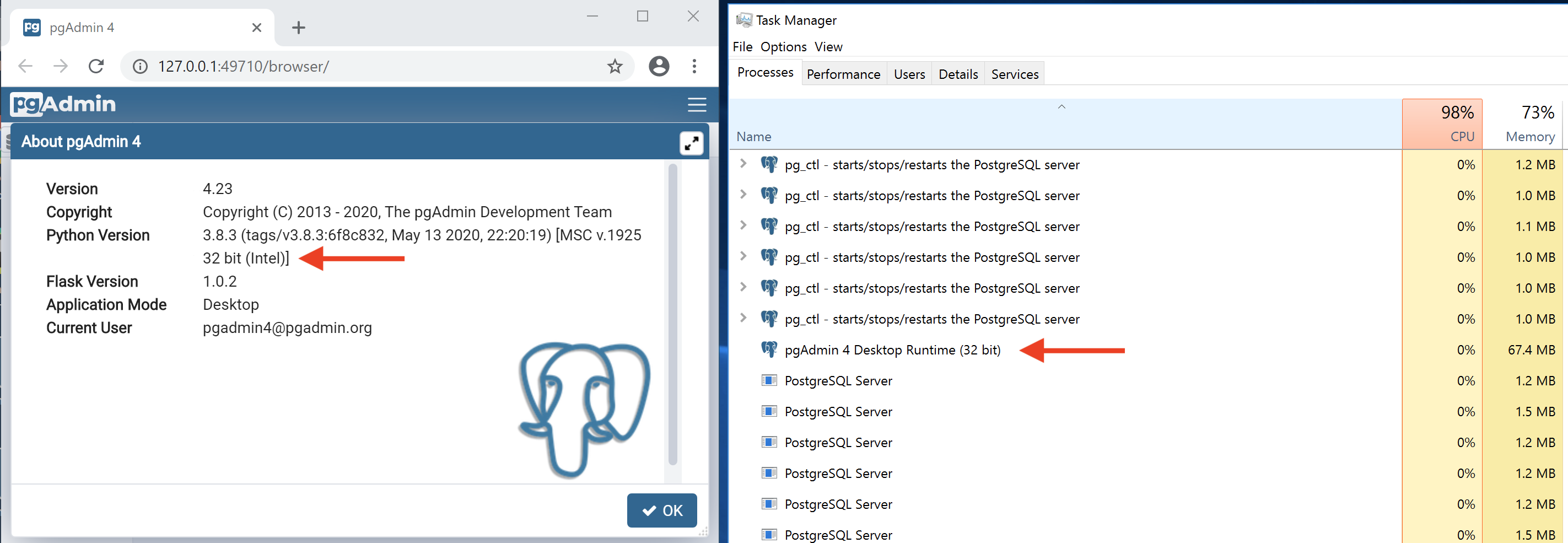
Task: Expand the first pg_ctl process row
Action: click(742, 164)
